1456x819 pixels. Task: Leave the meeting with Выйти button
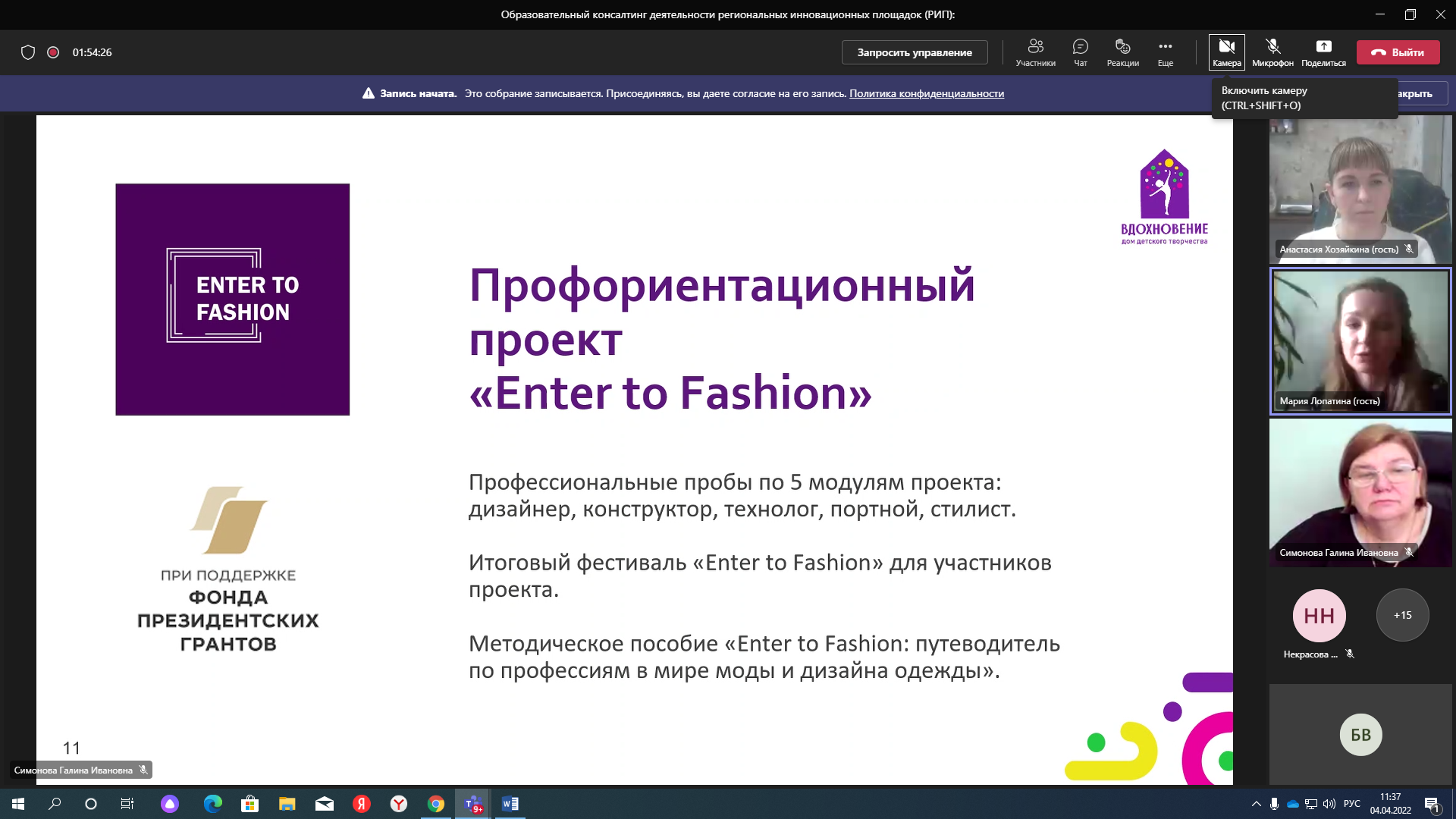pyautogui.click(x=1398, y=52)
